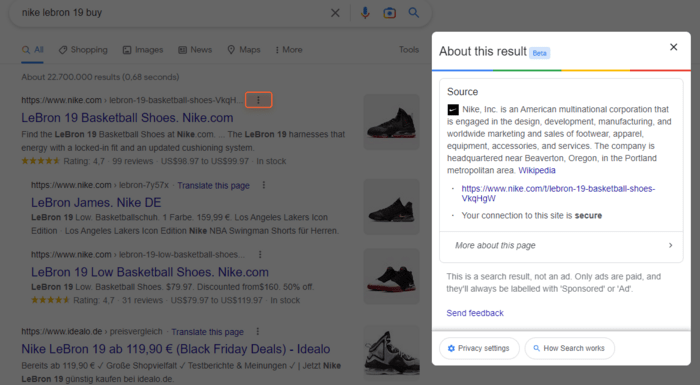Open the Nike LeBron 19 Idealo result
Image resolution: width=700 pixels, height=385 pixels.
(176, 349)
